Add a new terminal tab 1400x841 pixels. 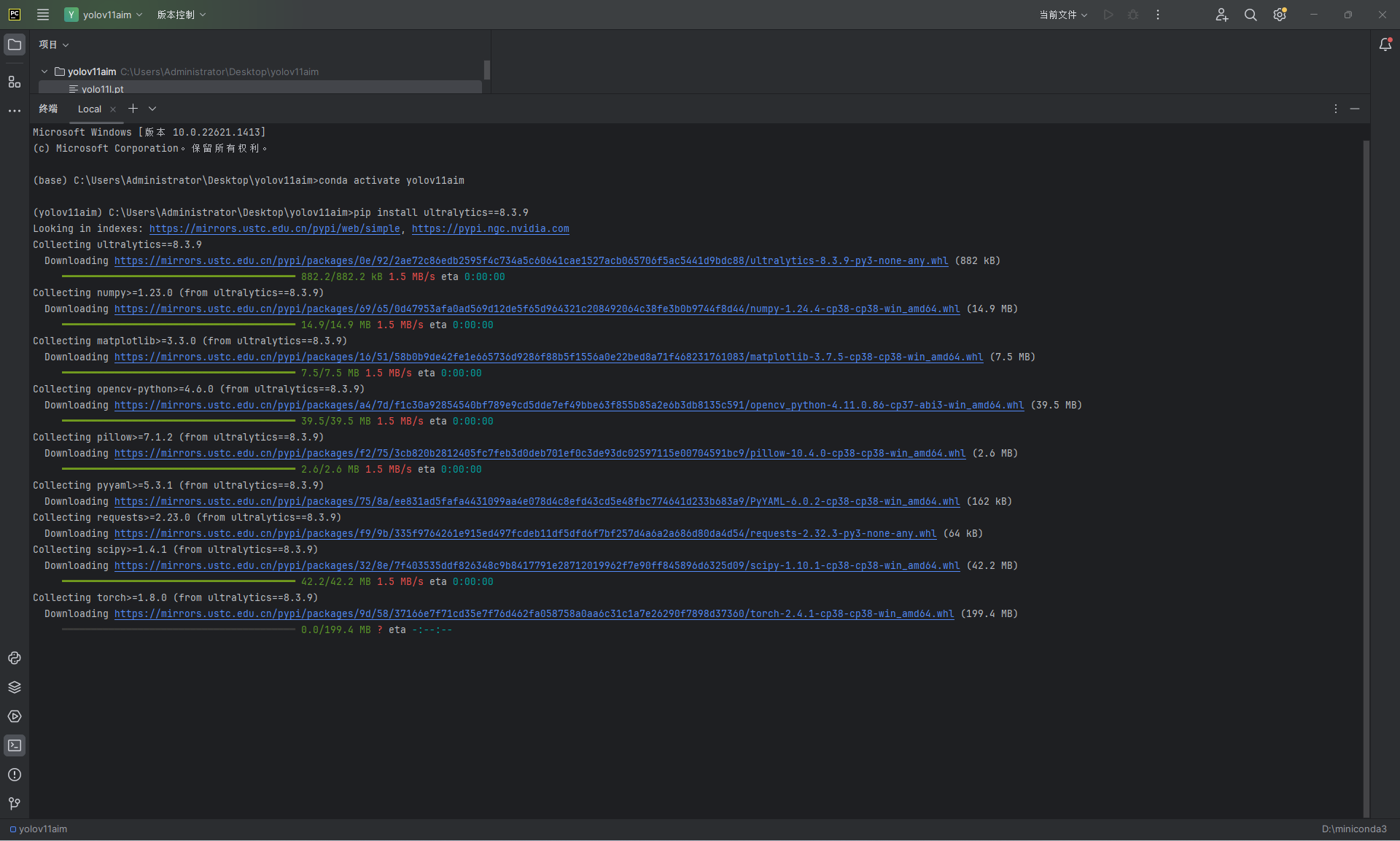pos(133,109)
